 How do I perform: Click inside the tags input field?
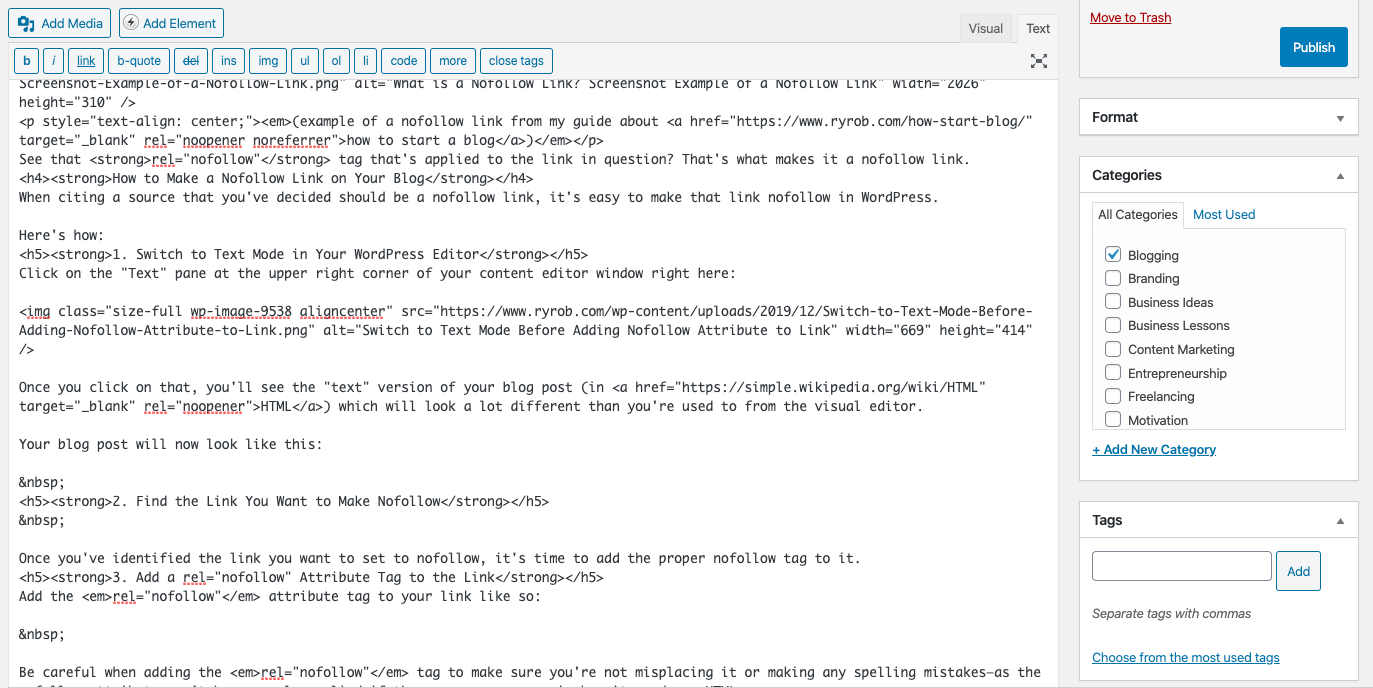click(1181, 565)
